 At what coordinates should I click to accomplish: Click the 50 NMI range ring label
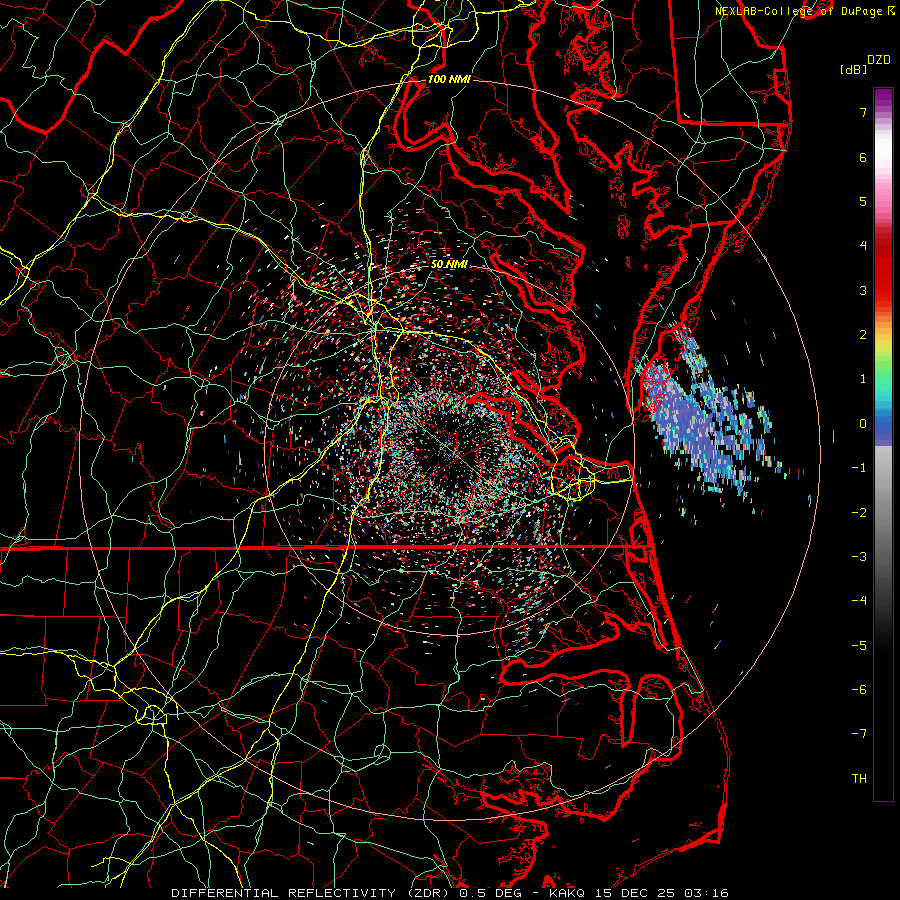449,264
